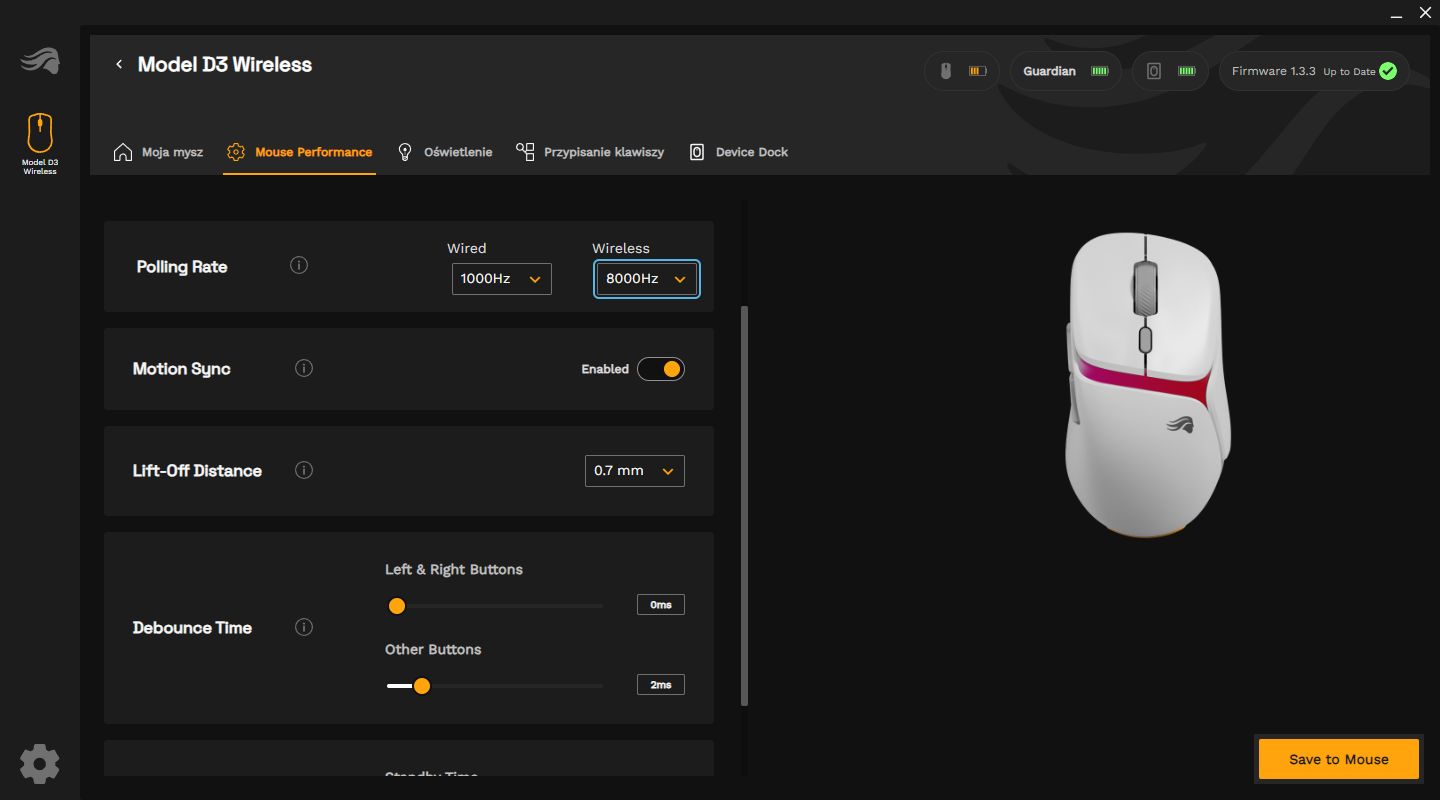Click the mouse battery status indicator
The image size is (1440, 800).
click(x=961, y=72)
